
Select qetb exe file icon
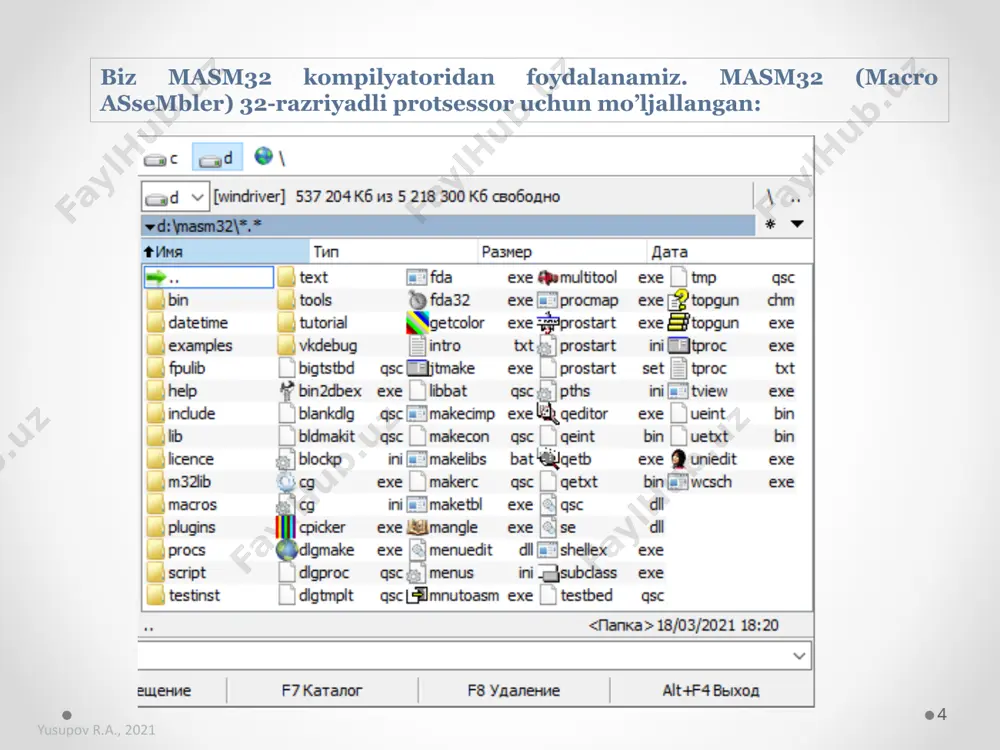548,459
